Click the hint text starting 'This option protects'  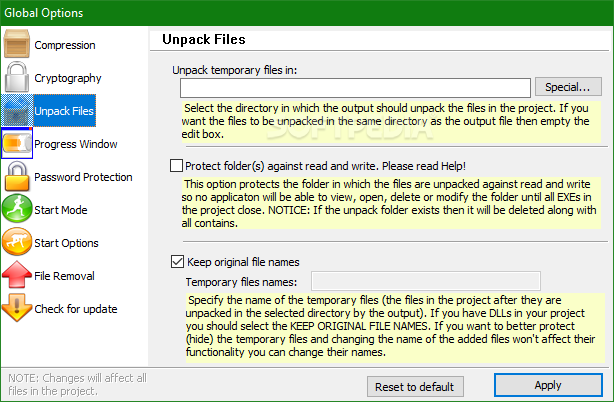click(391, 204)
